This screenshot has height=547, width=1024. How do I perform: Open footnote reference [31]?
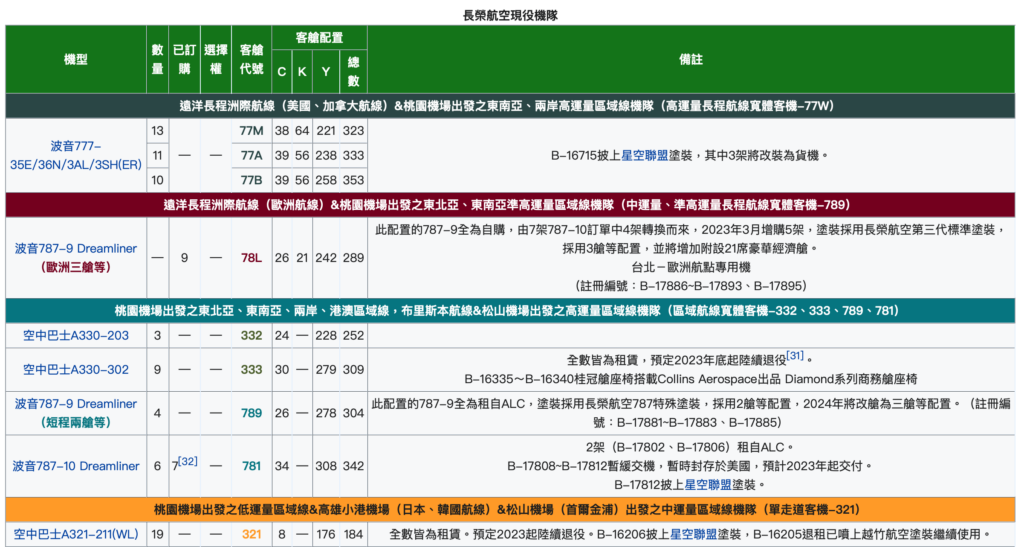795,356
